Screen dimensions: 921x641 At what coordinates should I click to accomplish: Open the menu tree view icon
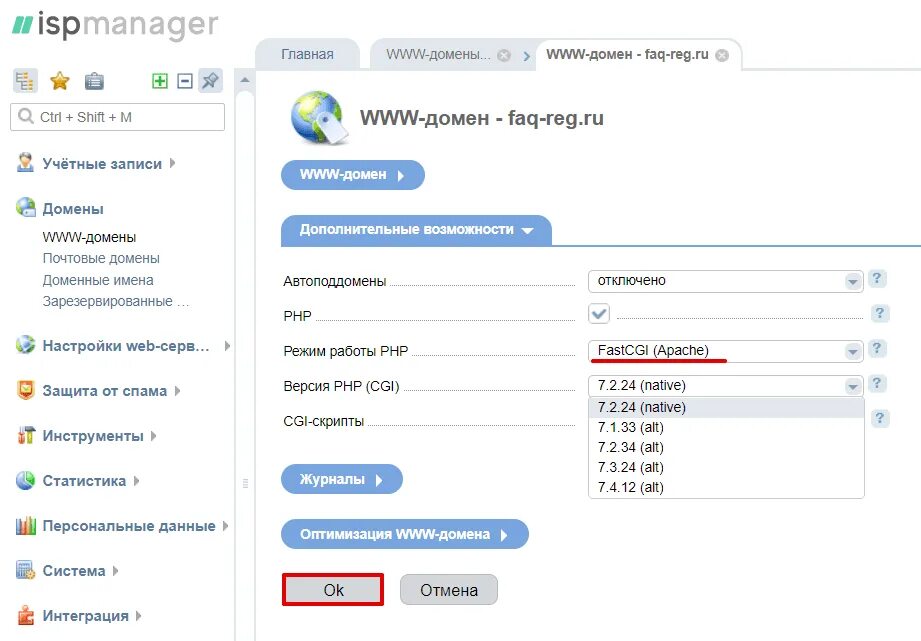point(25,81)
